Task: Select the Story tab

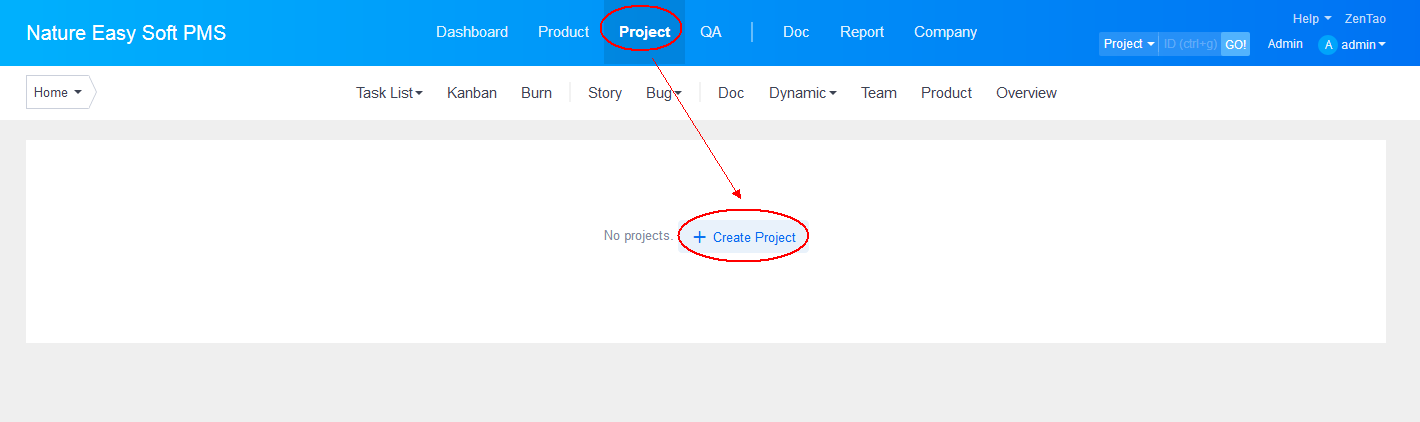Action: tap(605, 93)
